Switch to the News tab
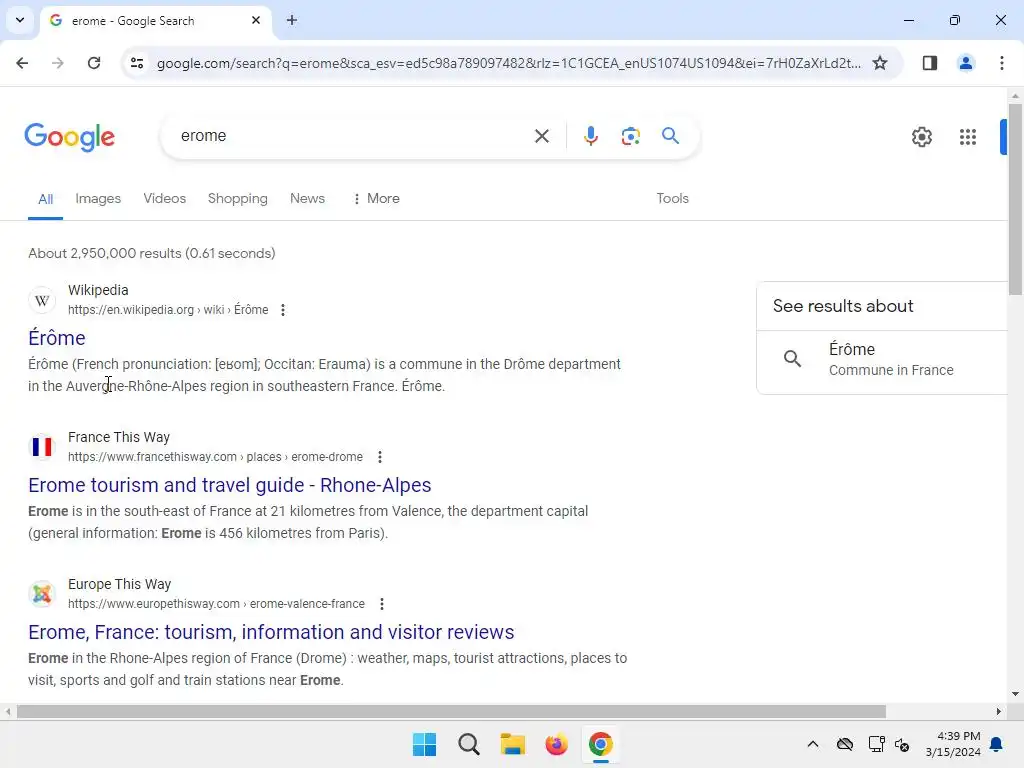Image resolution: width=1024 pixels, height=768 pixels. tap(307, 199)
